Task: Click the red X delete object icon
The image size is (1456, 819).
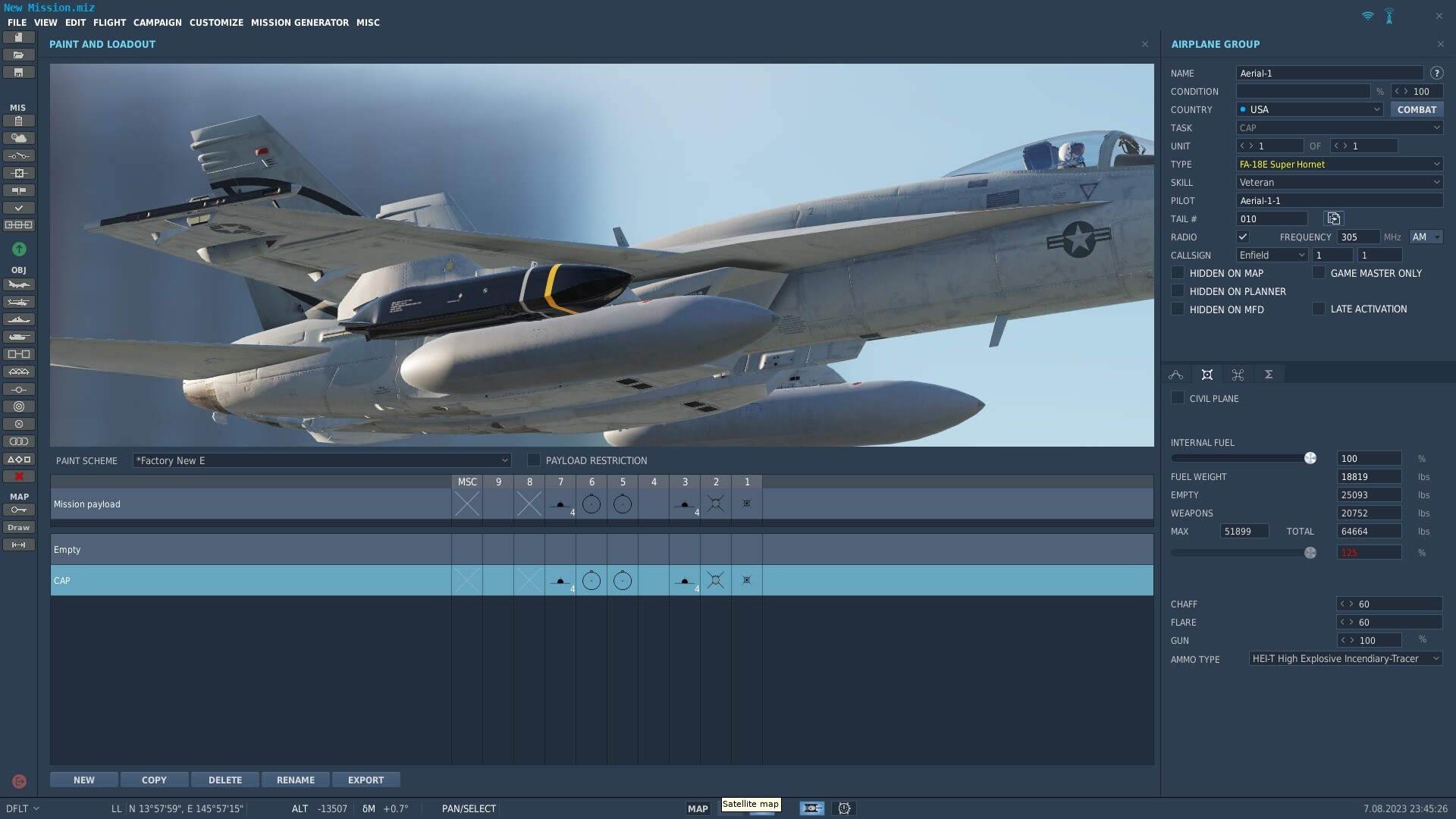Action: pyautogui.click(x=19, y=476)
